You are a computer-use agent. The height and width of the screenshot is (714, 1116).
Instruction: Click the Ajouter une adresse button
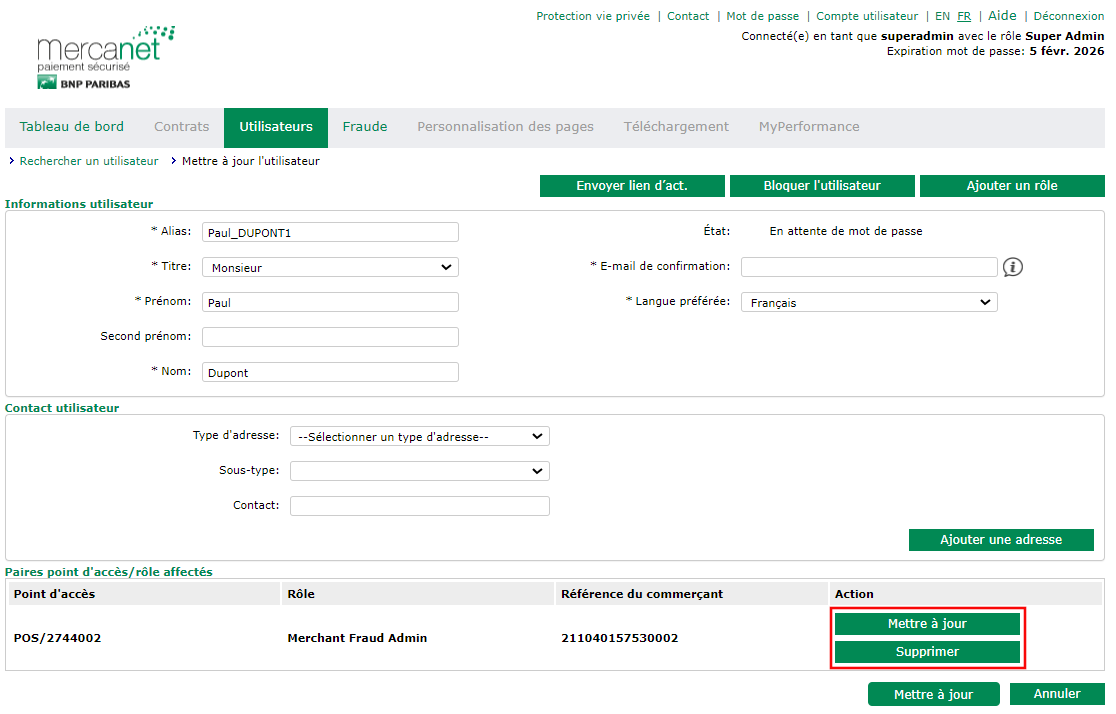click(1001, 540)
